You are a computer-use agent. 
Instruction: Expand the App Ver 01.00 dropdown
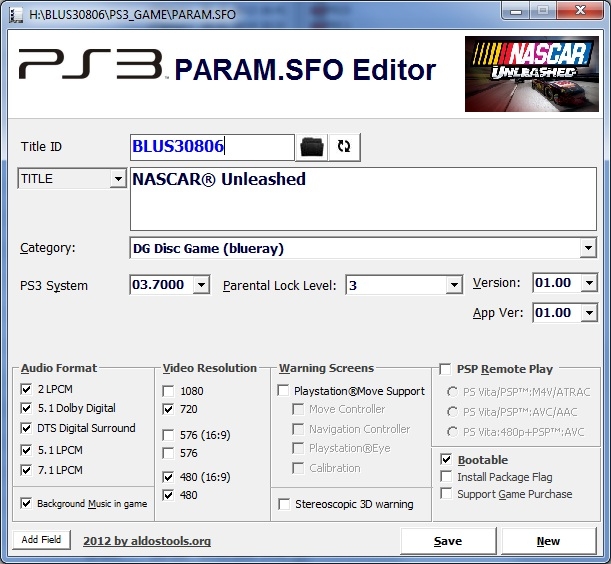pyautogui.click(x=589, y=313)
